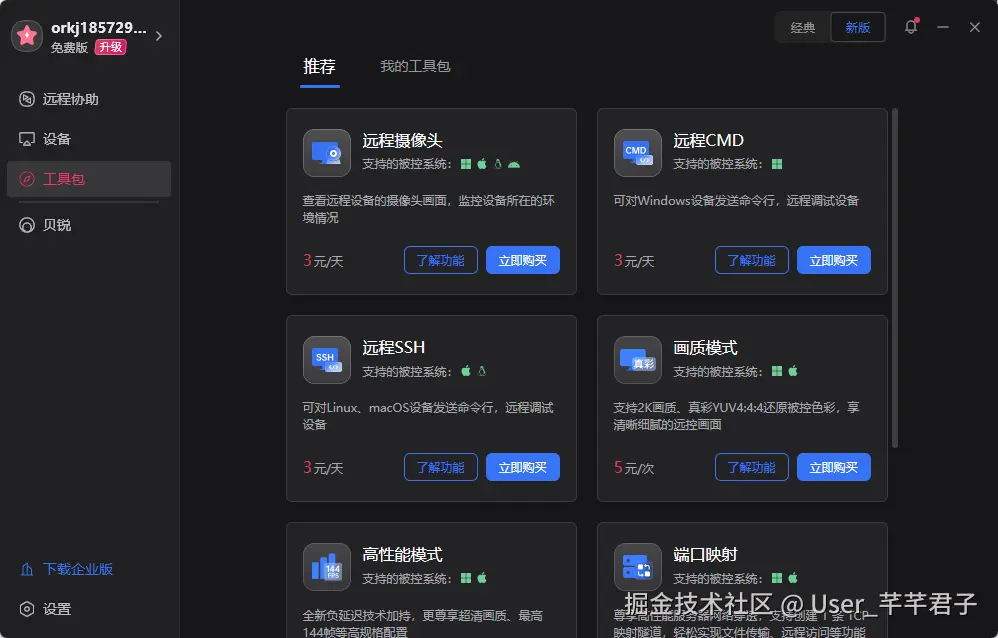Screen dimensions: 998x638
Task: Select the 推荐 tab
Action: pyautogui.click(x=320, y=66)
